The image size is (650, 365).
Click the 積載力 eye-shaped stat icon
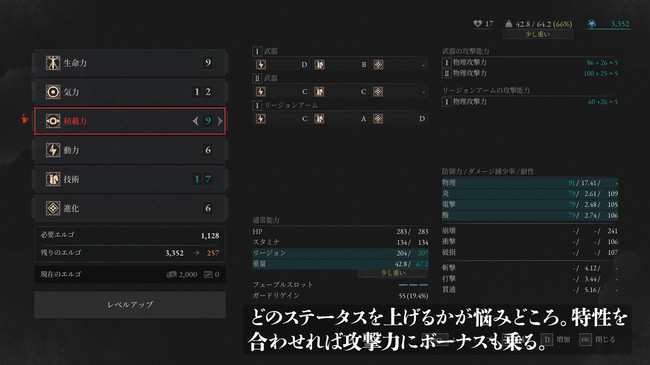[x=53, y=121]
